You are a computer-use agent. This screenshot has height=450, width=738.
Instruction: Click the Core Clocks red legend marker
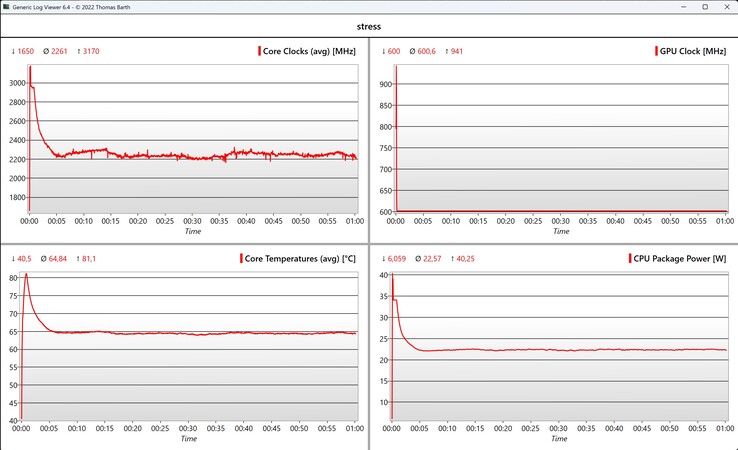tap(258, 51)
